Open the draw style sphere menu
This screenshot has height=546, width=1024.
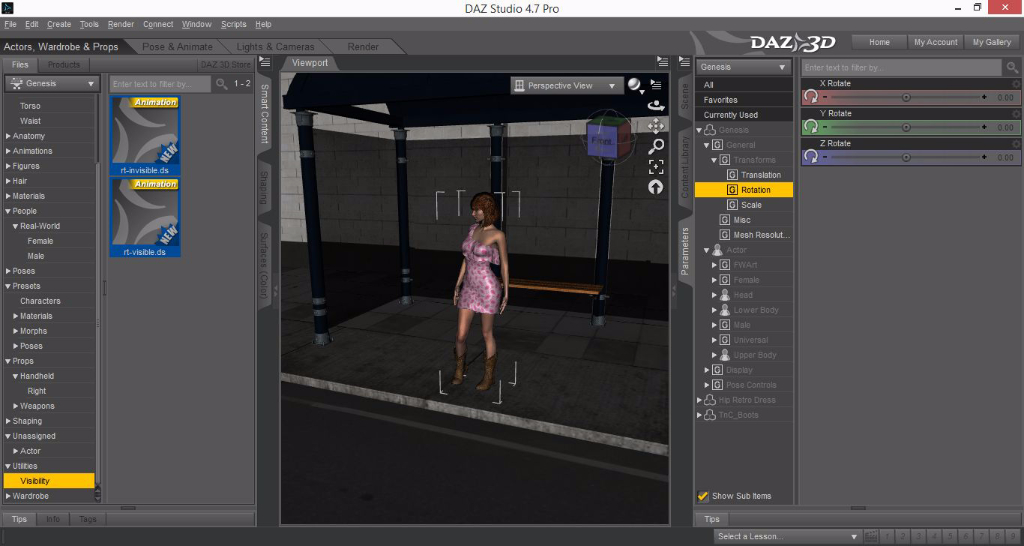635,86
